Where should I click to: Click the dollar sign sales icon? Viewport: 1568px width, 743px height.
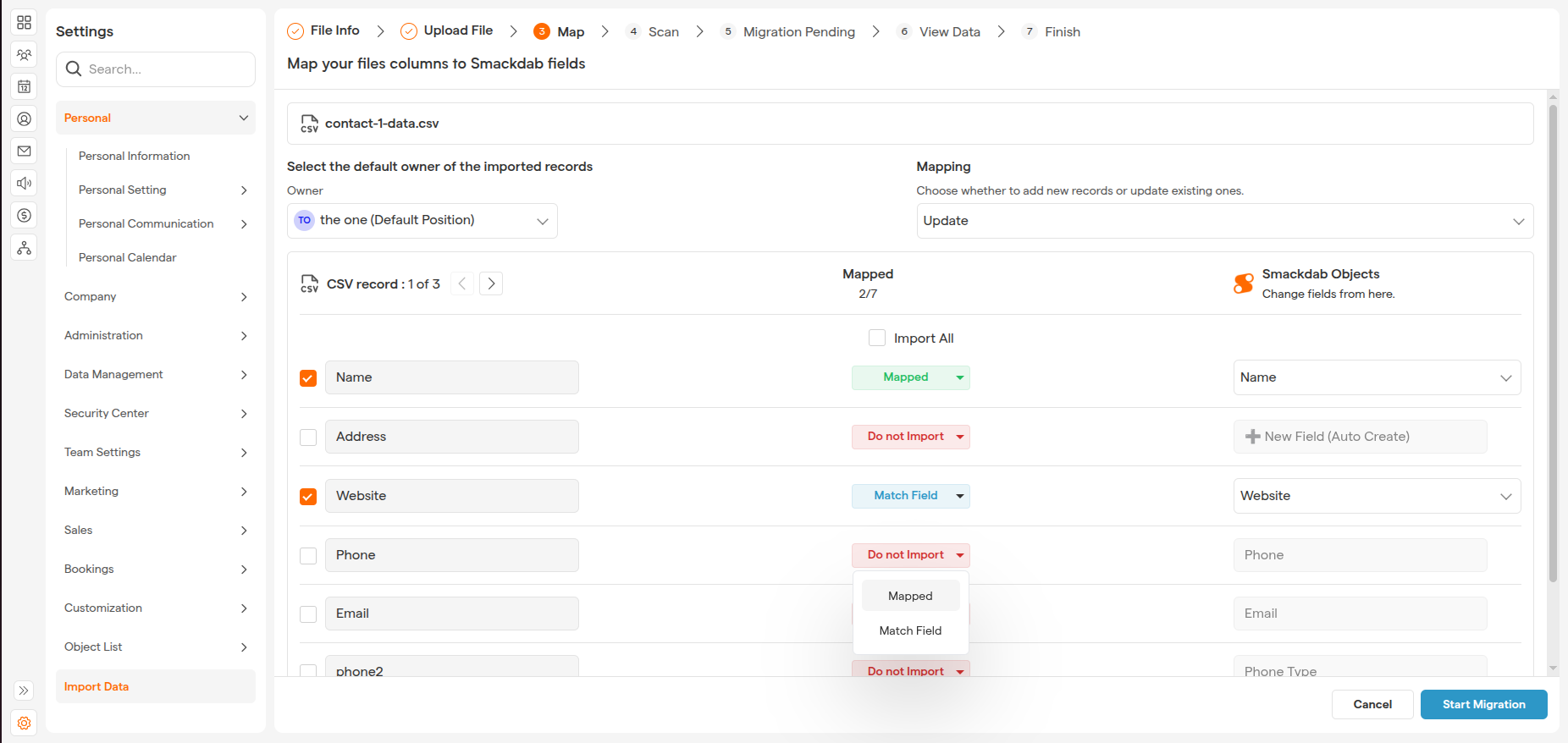click(x=24, y=216)
